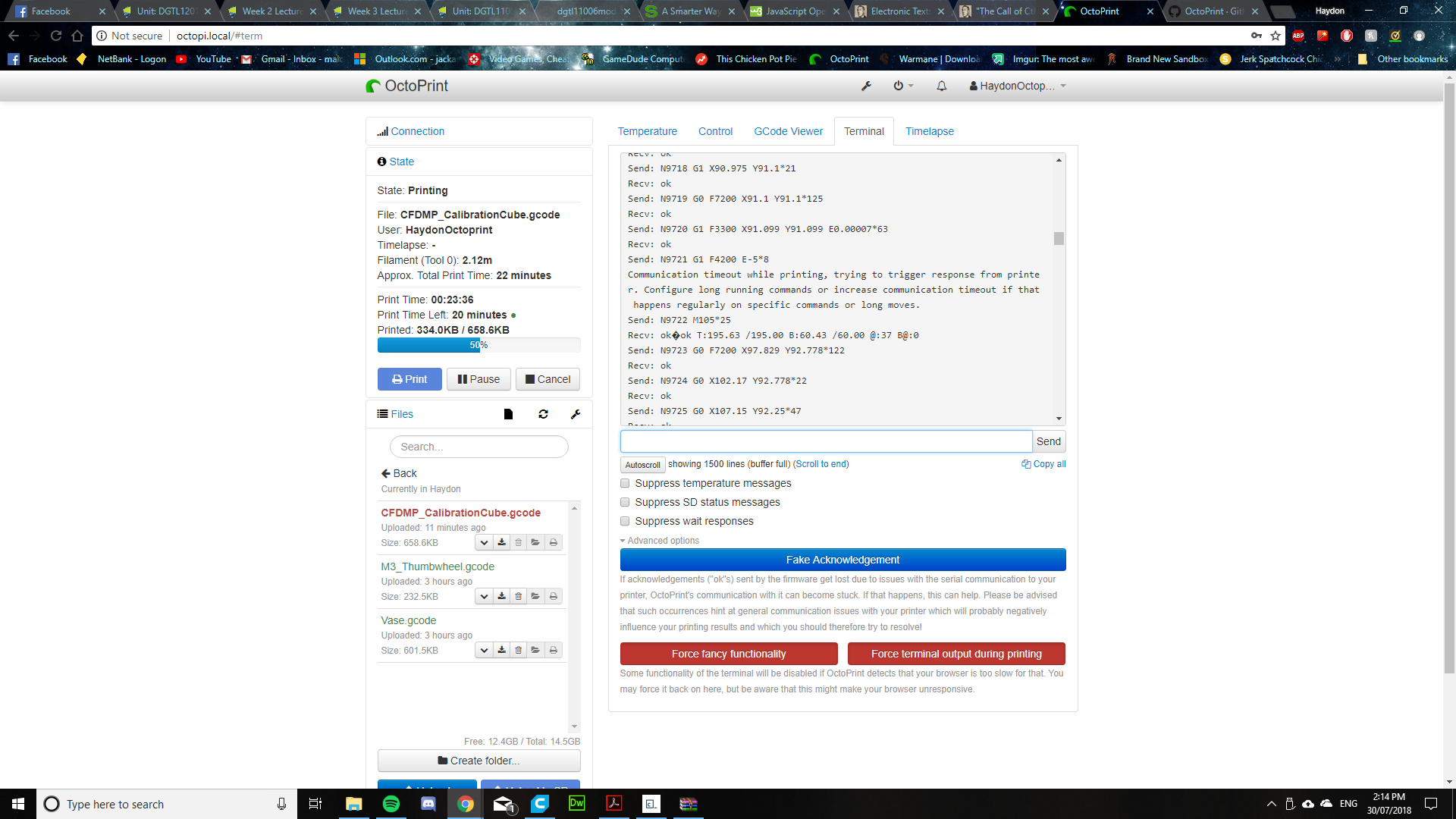Expand file details for CFDMP_CalibrationCube.gcode
The height and width of the screenshot is (819, 1456).
click(x=484, y=542)
